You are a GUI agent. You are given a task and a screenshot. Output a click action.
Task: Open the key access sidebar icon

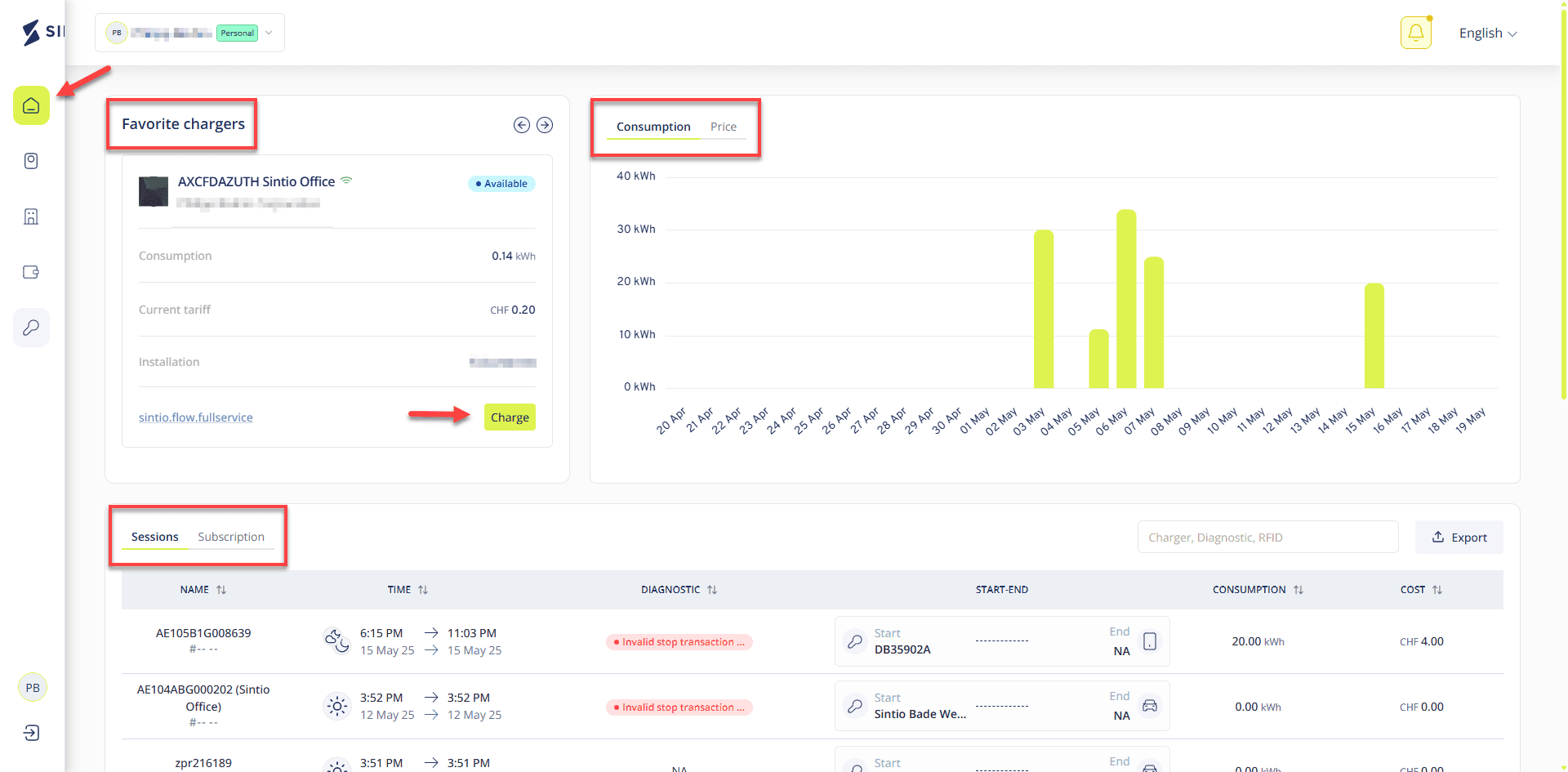point(31,328)
